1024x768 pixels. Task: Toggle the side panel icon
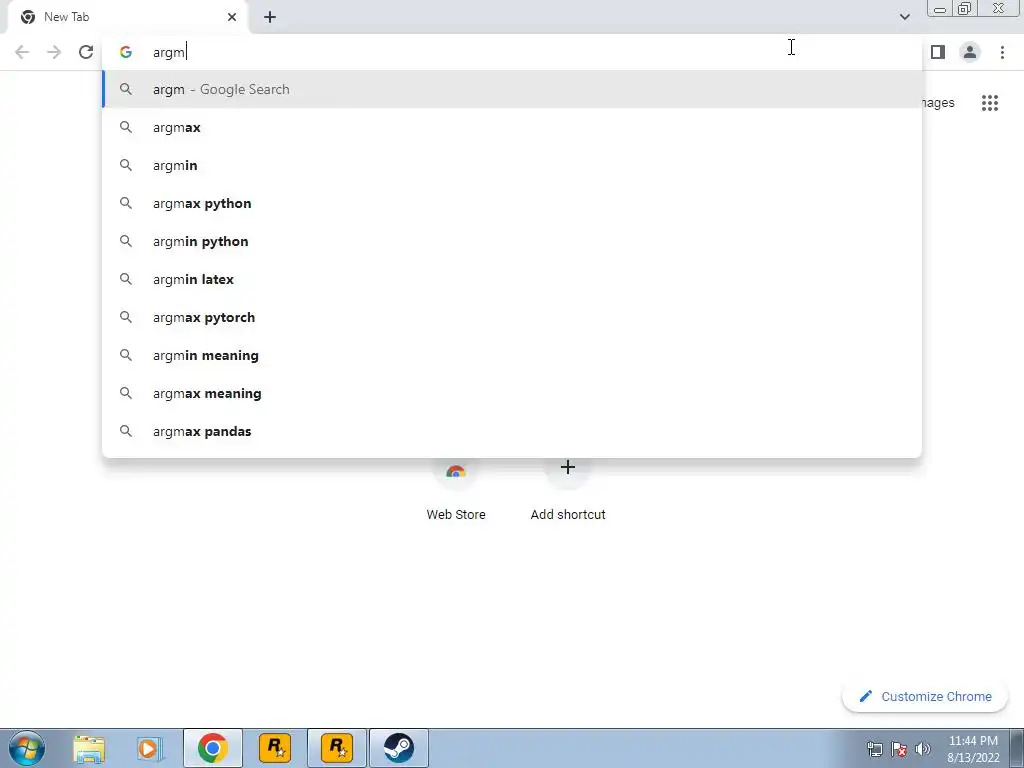click(x=938, y=52)
